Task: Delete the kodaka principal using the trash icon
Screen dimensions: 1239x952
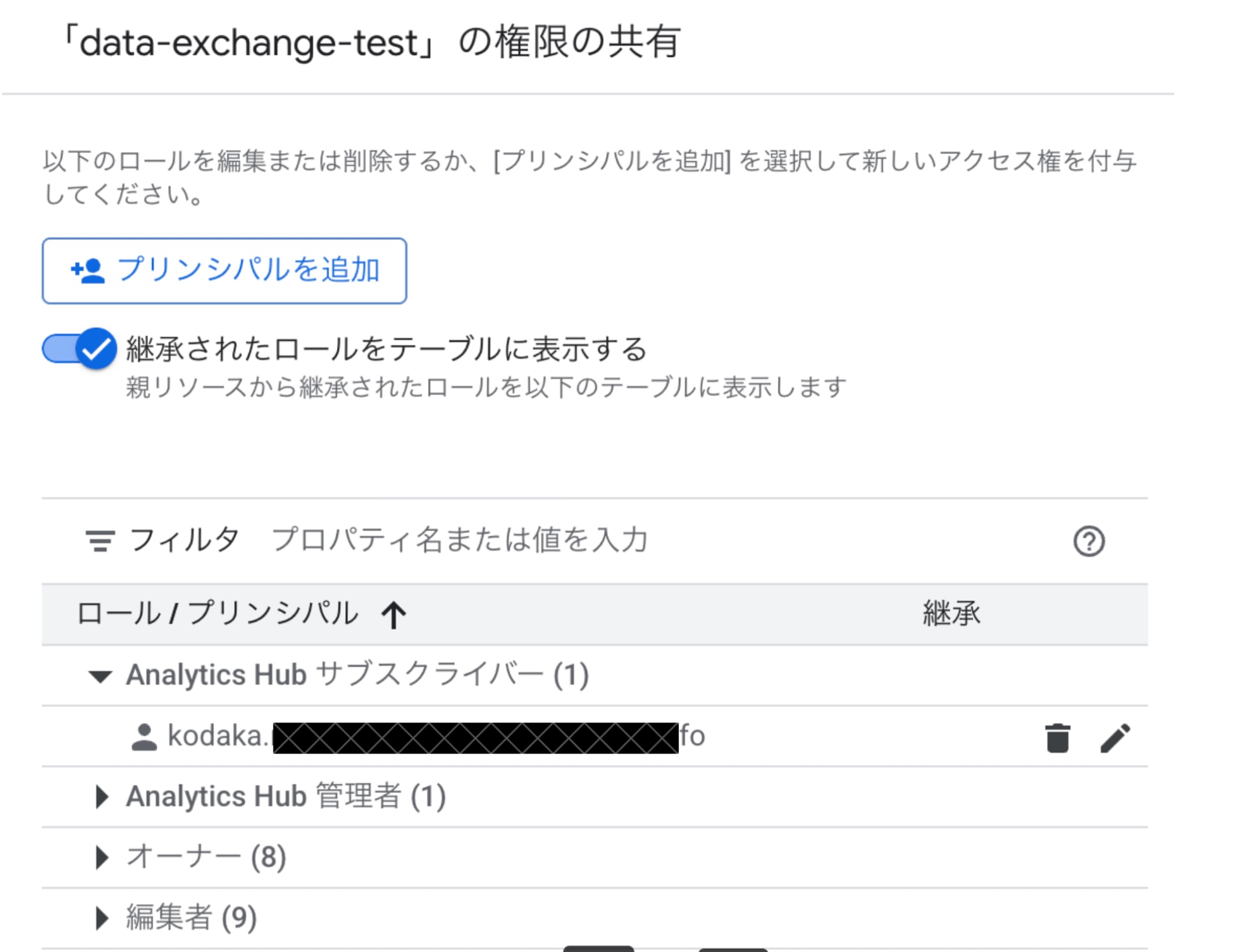Action: tap(1058, 737)
